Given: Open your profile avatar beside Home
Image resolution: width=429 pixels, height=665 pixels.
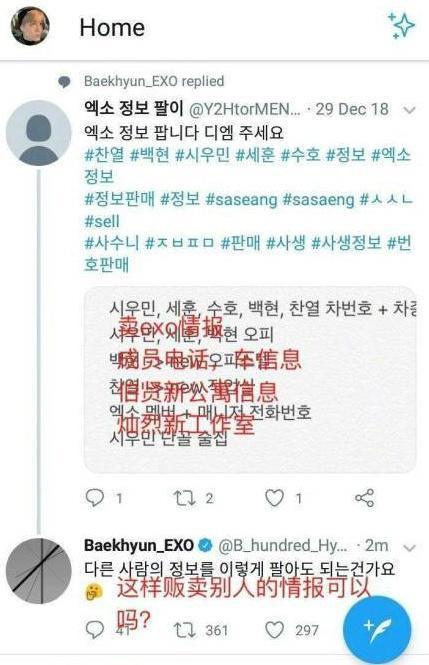Looking at the screenshot, I should (30, 26).
